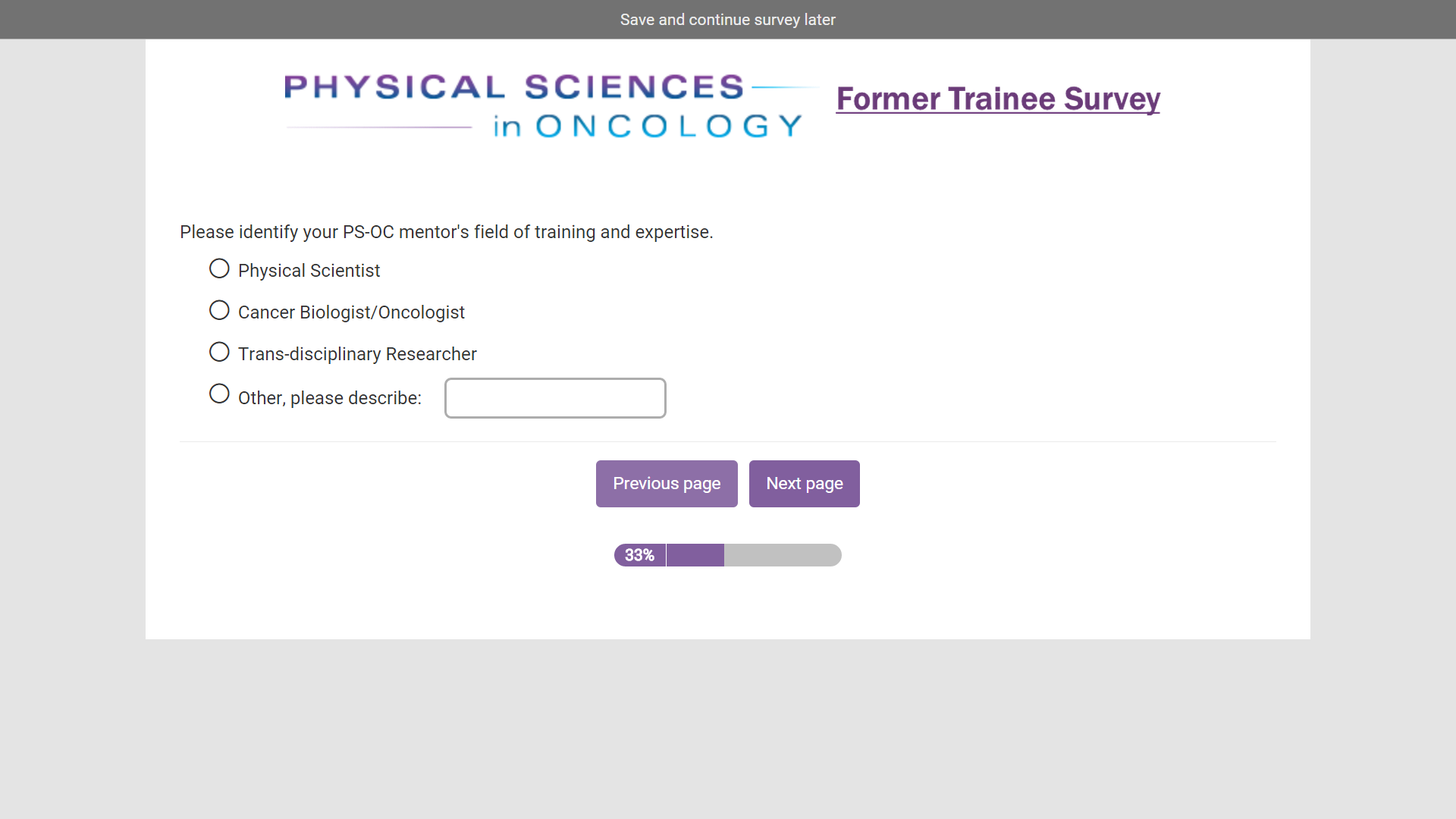
Task: Select the Other radio button circle
Action: (219, 394)
